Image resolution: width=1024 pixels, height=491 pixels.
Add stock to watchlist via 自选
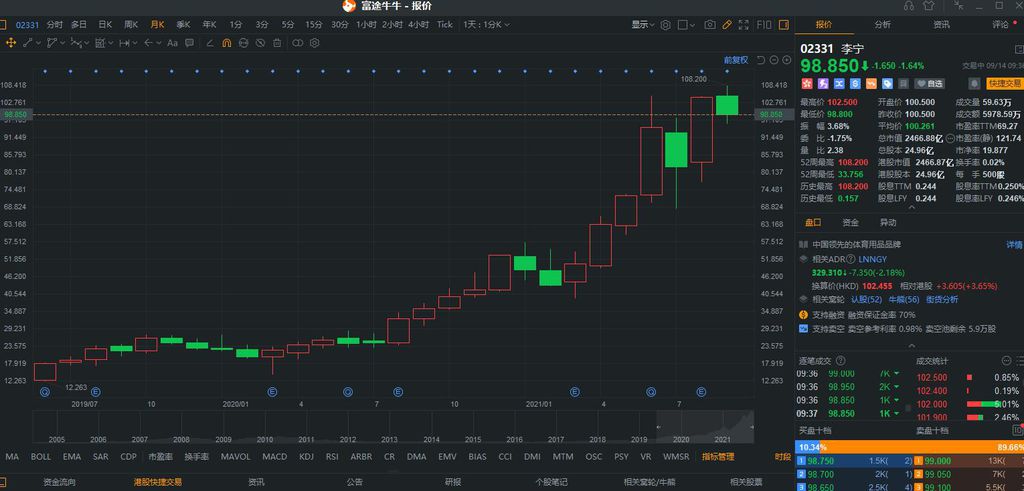click(x=929, y=84)
